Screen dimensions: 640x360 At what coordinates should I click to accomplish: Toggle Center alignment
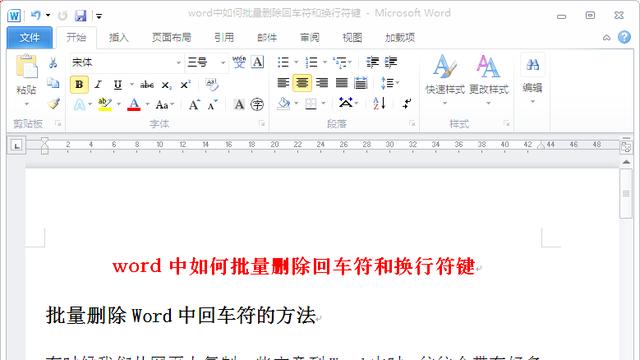pyautogui.click(x=302, y=83)
